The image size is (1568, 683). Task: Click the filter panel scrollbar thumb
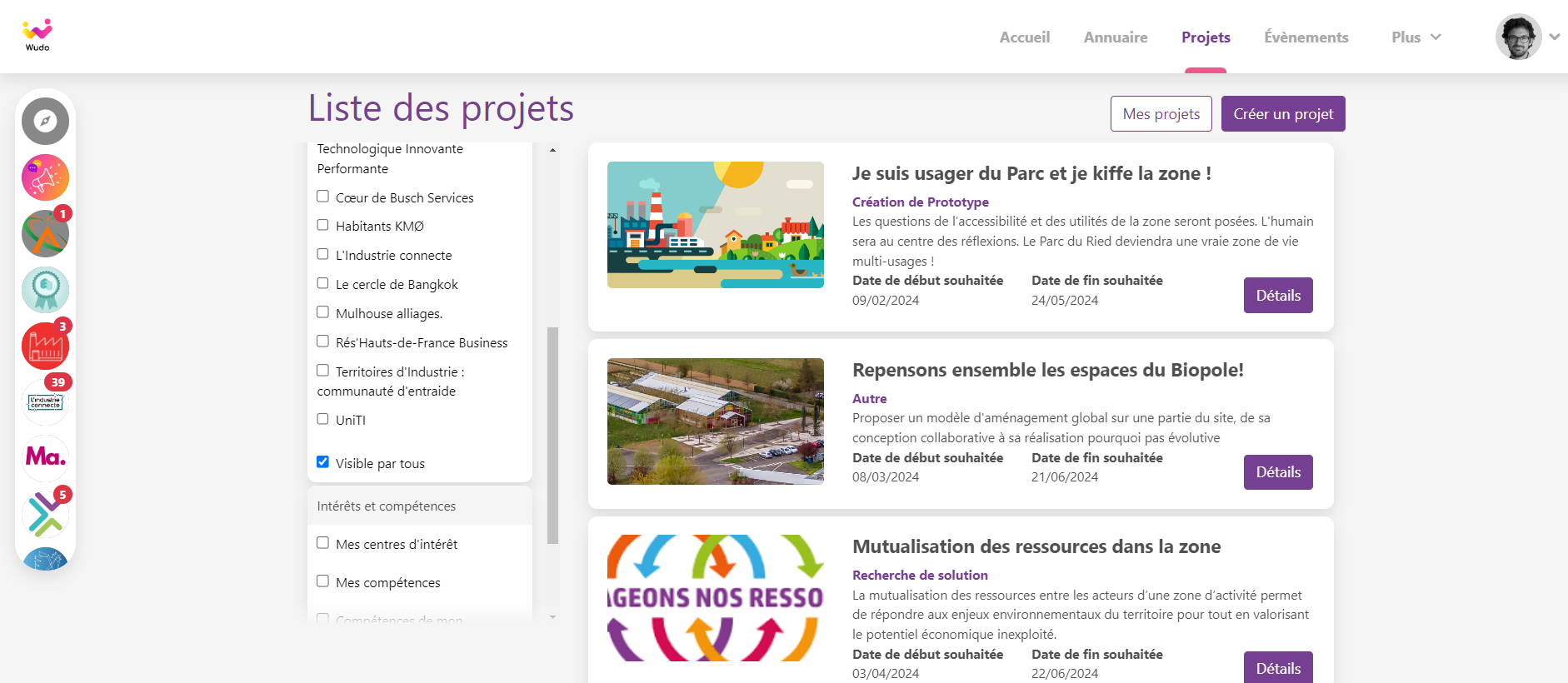552,435
